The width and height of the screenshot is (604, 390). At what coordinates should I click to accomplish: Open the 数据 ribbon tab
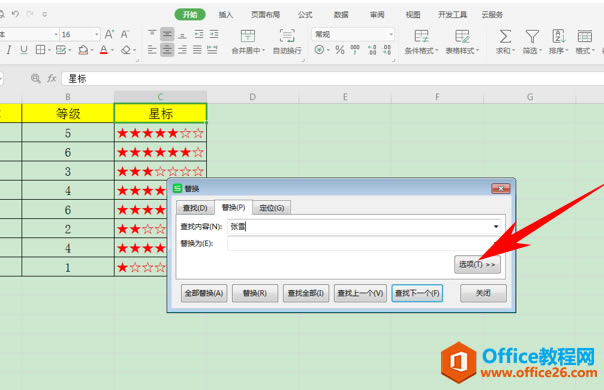(341, 15)
